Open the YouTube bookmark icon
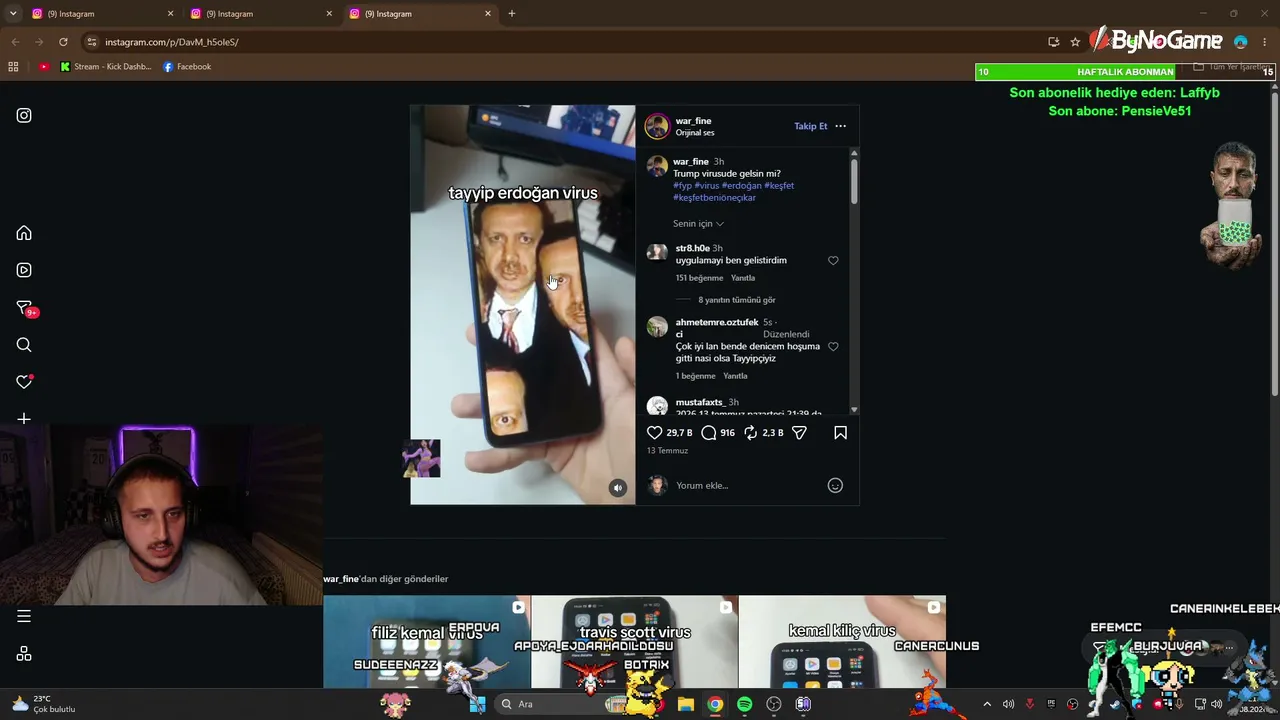This screenshot has height=720, width=1280. (x=44, y=67)
